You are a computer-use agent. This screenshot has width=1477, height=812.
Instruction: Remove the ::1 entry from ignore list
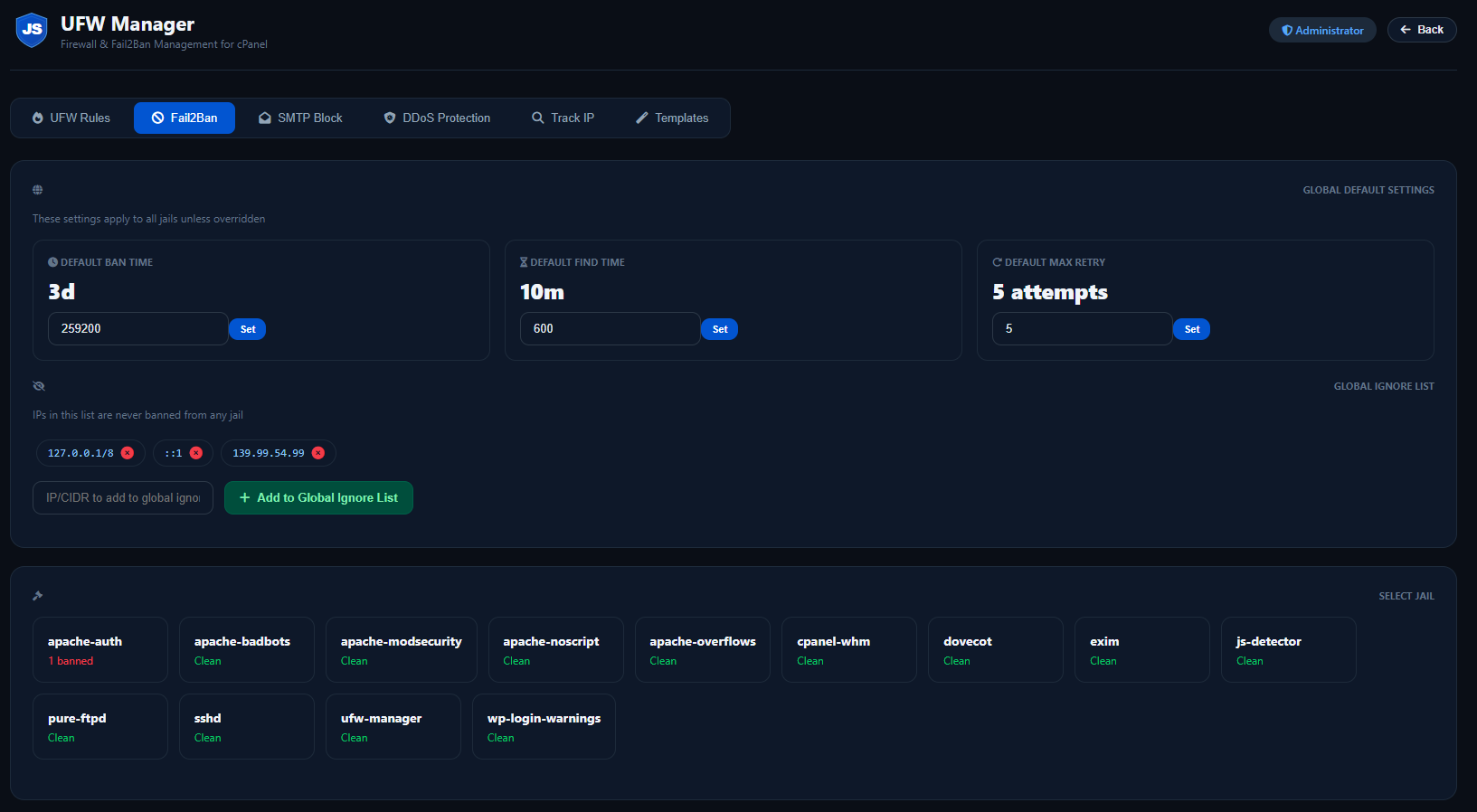pyautogui.click(x=196, y=453)
